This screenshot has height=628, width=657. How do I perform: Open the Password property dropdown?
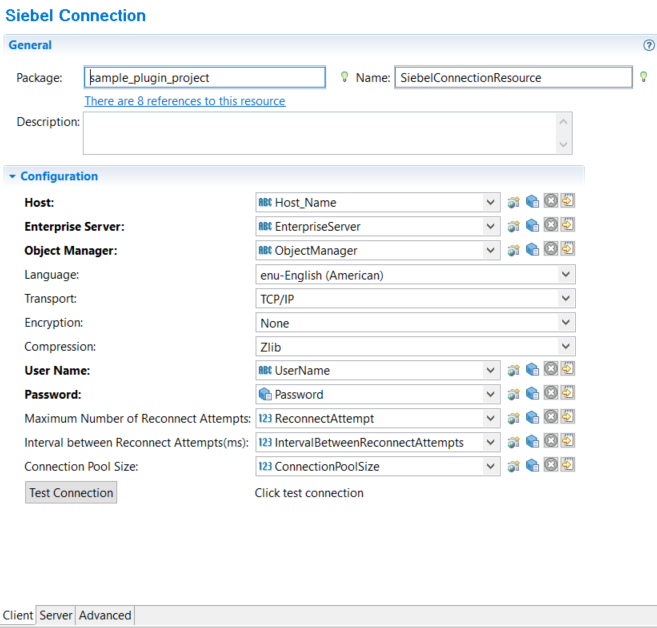pos(491,394)
